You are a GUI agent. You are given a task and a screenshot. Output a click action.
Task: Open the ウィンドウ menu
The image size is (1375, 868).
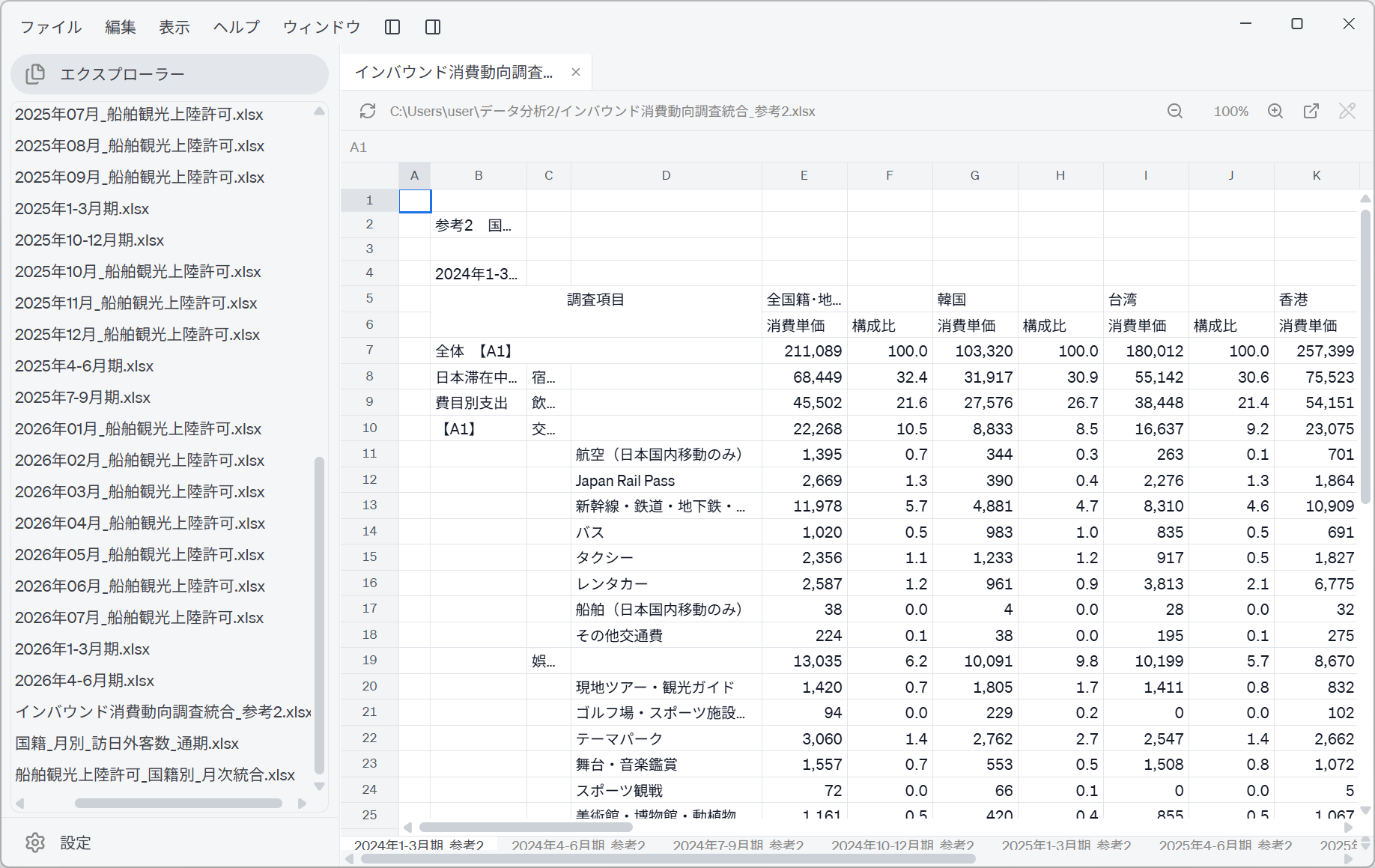322,27
